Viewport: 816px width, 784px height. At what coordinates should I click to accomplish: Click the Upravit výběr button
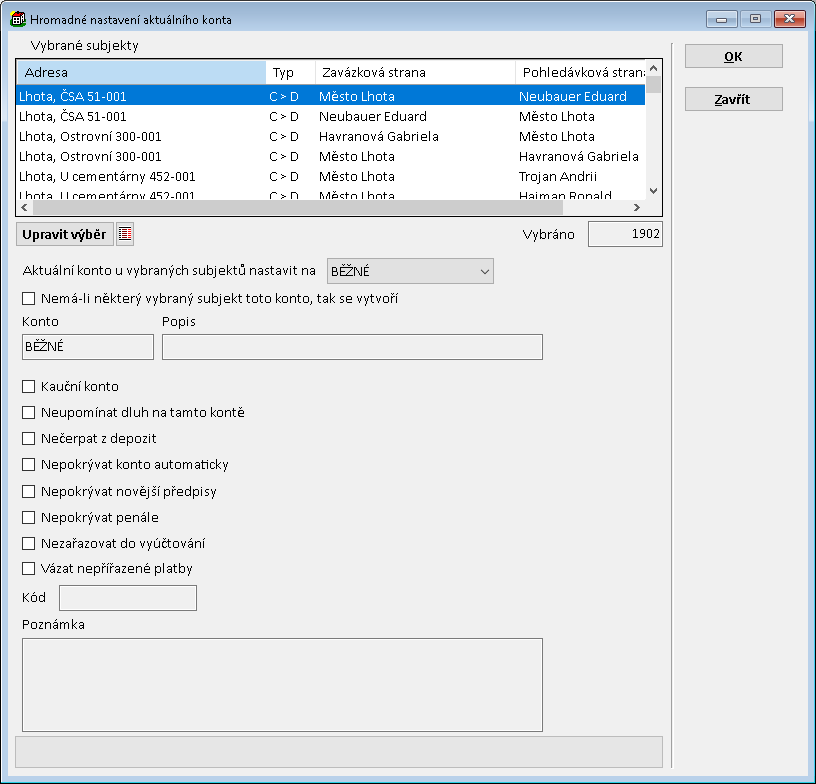[64, 234]
